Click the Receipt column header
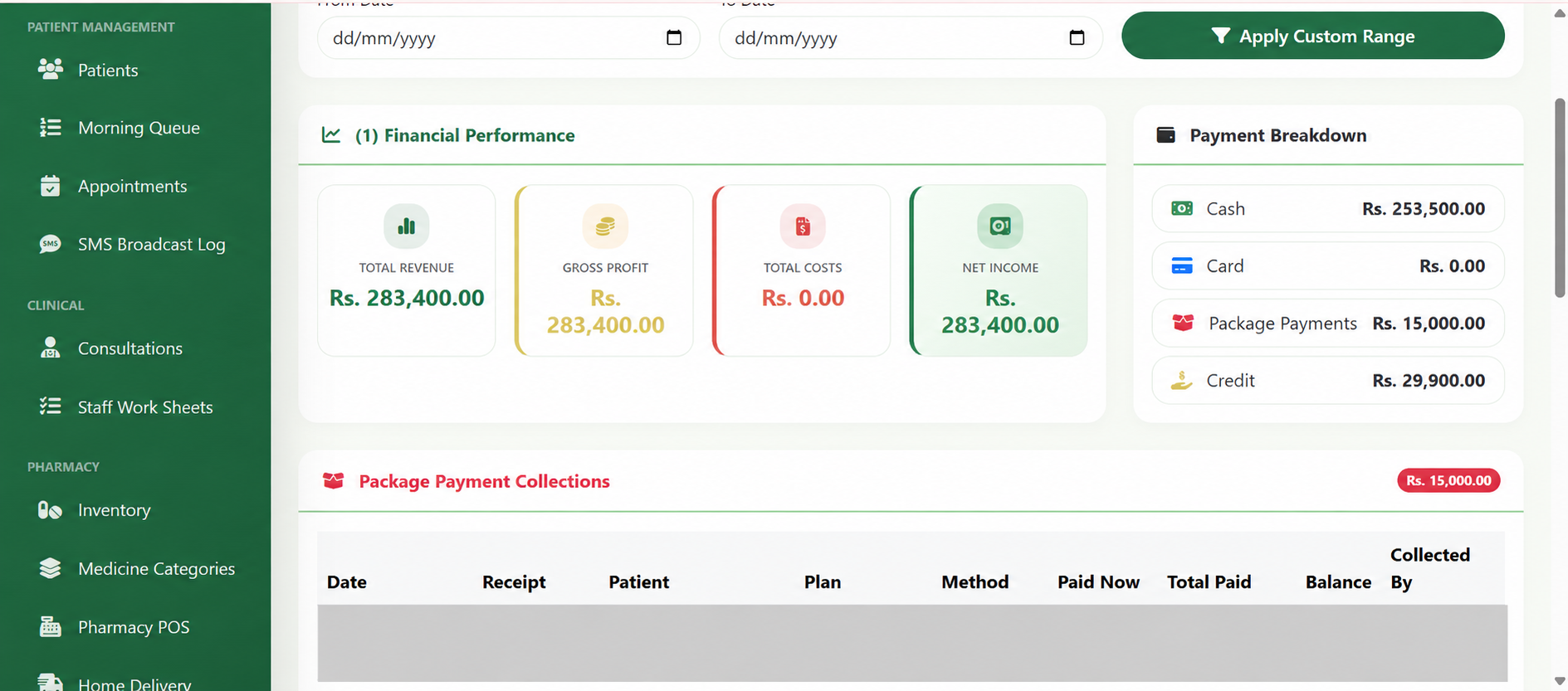1568x691 pixels. pyautogui.click(x=514, y=582)
